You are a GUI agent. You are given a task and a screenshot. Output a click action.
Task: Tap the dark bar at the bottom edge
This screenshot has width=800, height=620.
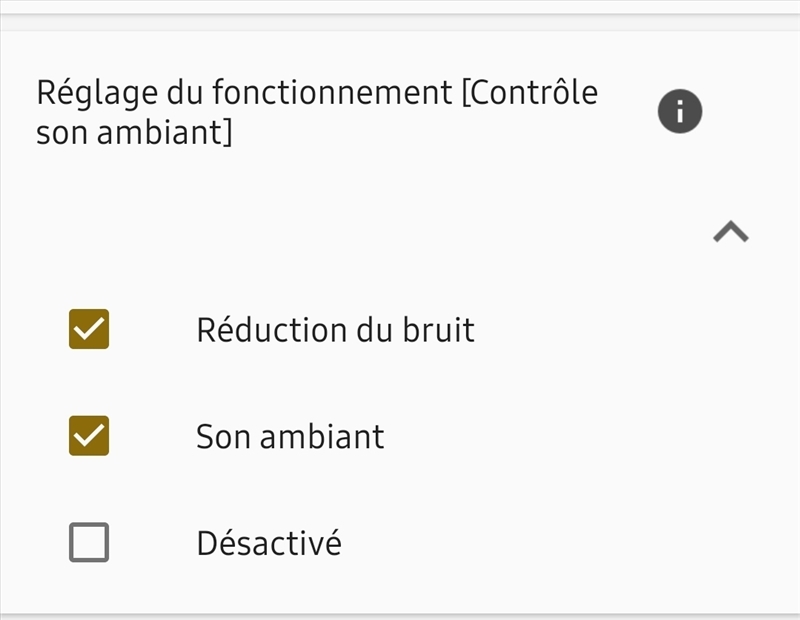click(400, 612)
